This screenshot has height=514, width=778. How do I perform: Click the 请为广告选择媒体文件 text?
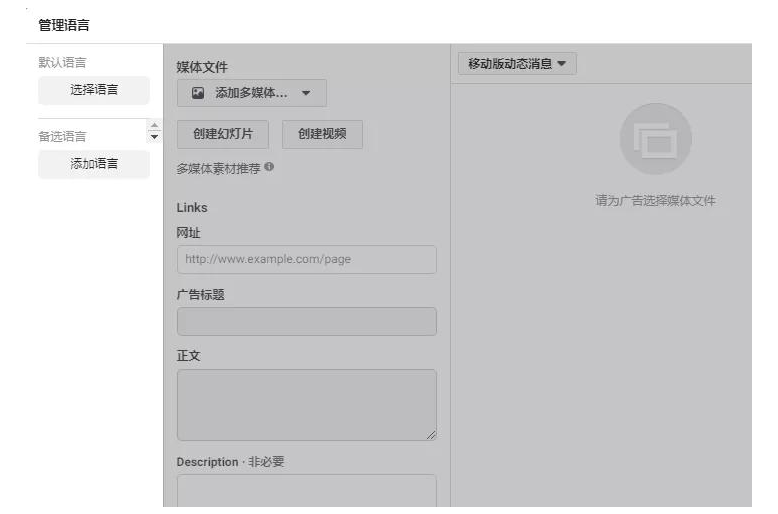pyautogui.click(x=655, y=200)
